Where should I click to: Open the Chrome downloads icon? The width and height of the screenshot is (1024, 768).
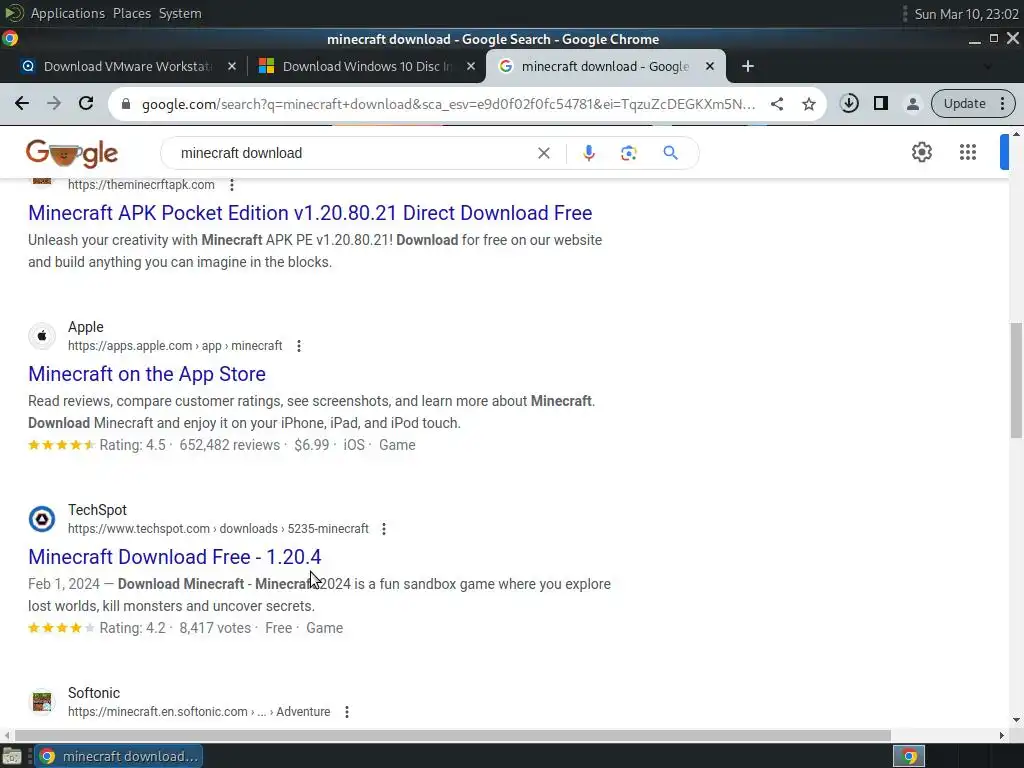[x=849, y=103]
